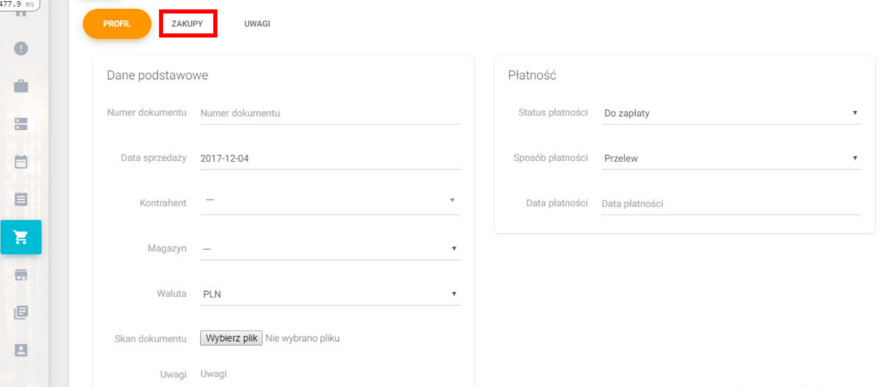Open the store front icon in sidebar

click(21, 275)
